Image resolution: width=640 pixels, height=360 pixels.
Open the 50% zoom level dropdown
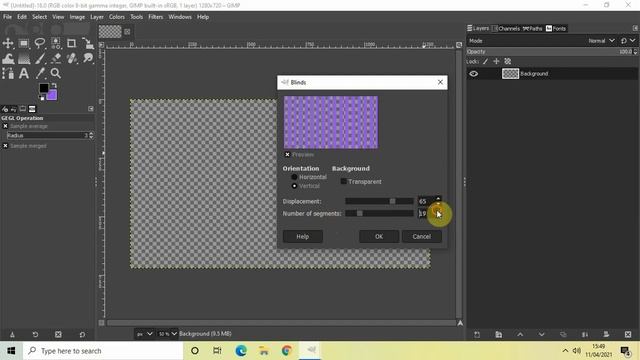coord(168,333)
